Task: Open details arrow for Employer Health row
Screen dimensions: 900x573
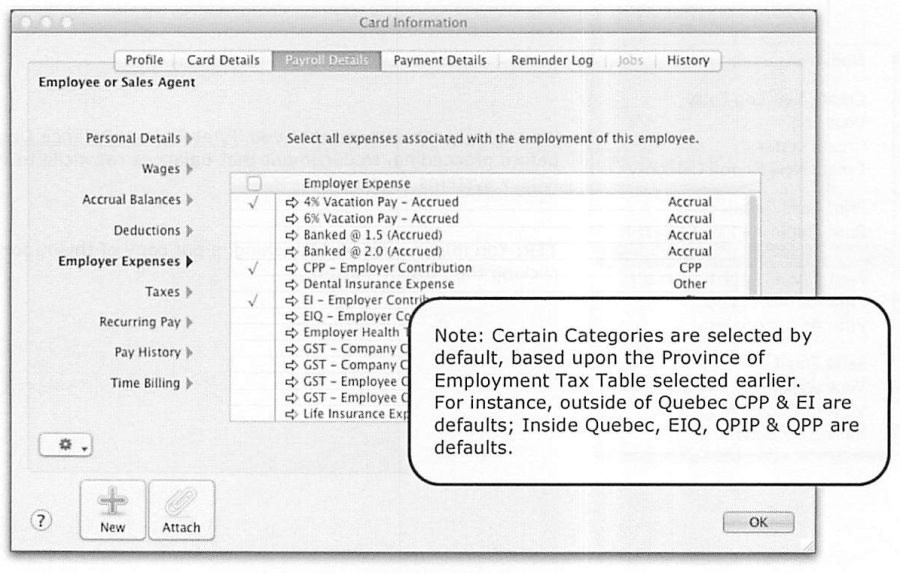Action: pyautogui.click(x=292, y=333)
